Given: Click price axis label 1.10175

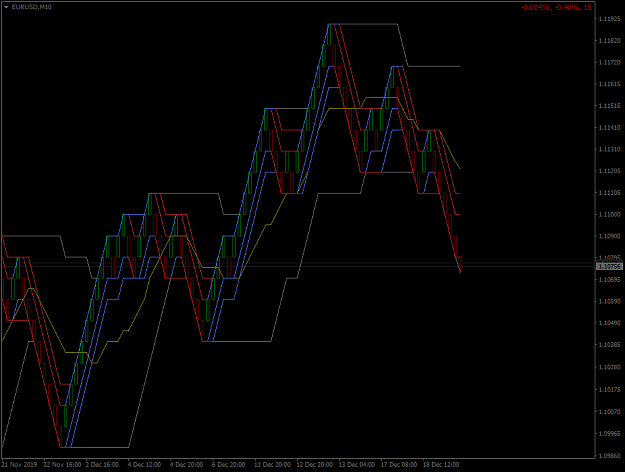Looking at the screenshot, I should click(x=609, y=389).
